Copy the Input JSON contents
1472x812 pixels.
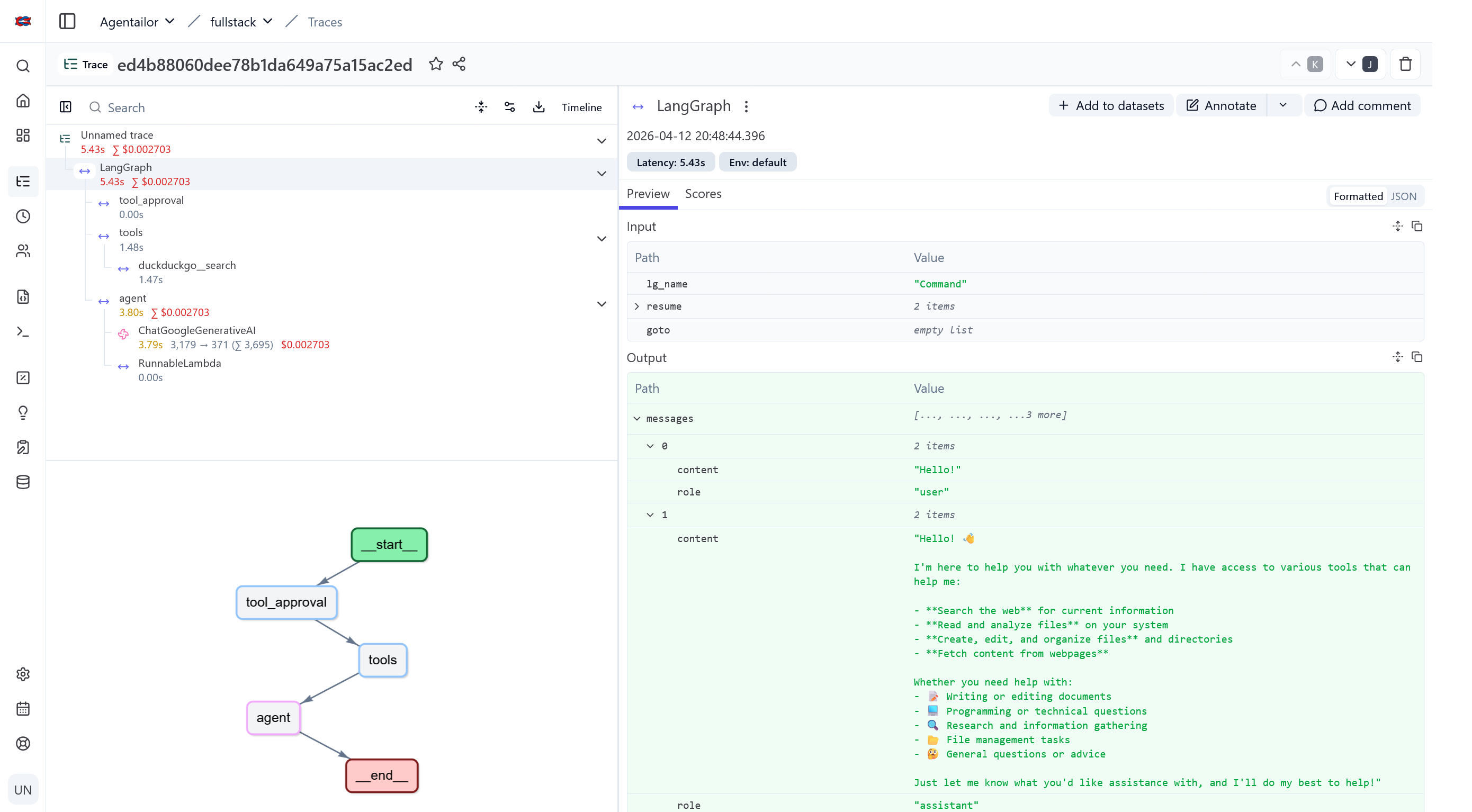(x=1417, y=226)
